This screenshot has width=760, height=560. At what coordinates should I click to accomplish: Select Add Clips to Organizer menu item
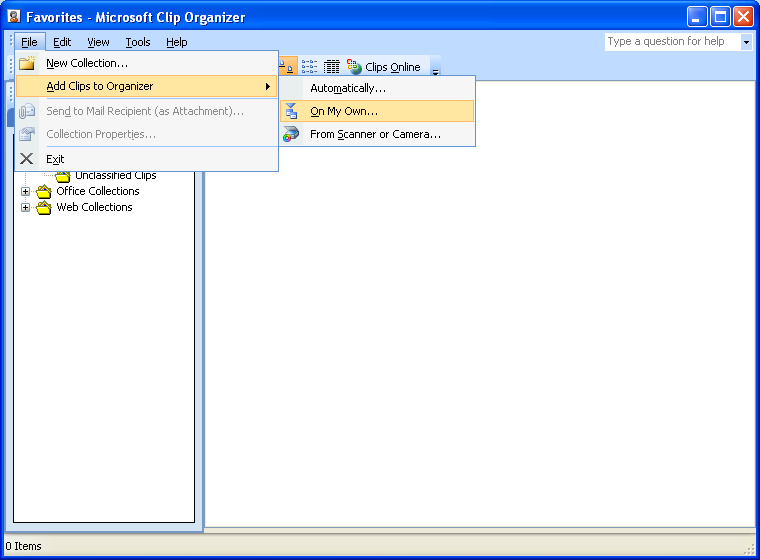(x=146, y=86)
